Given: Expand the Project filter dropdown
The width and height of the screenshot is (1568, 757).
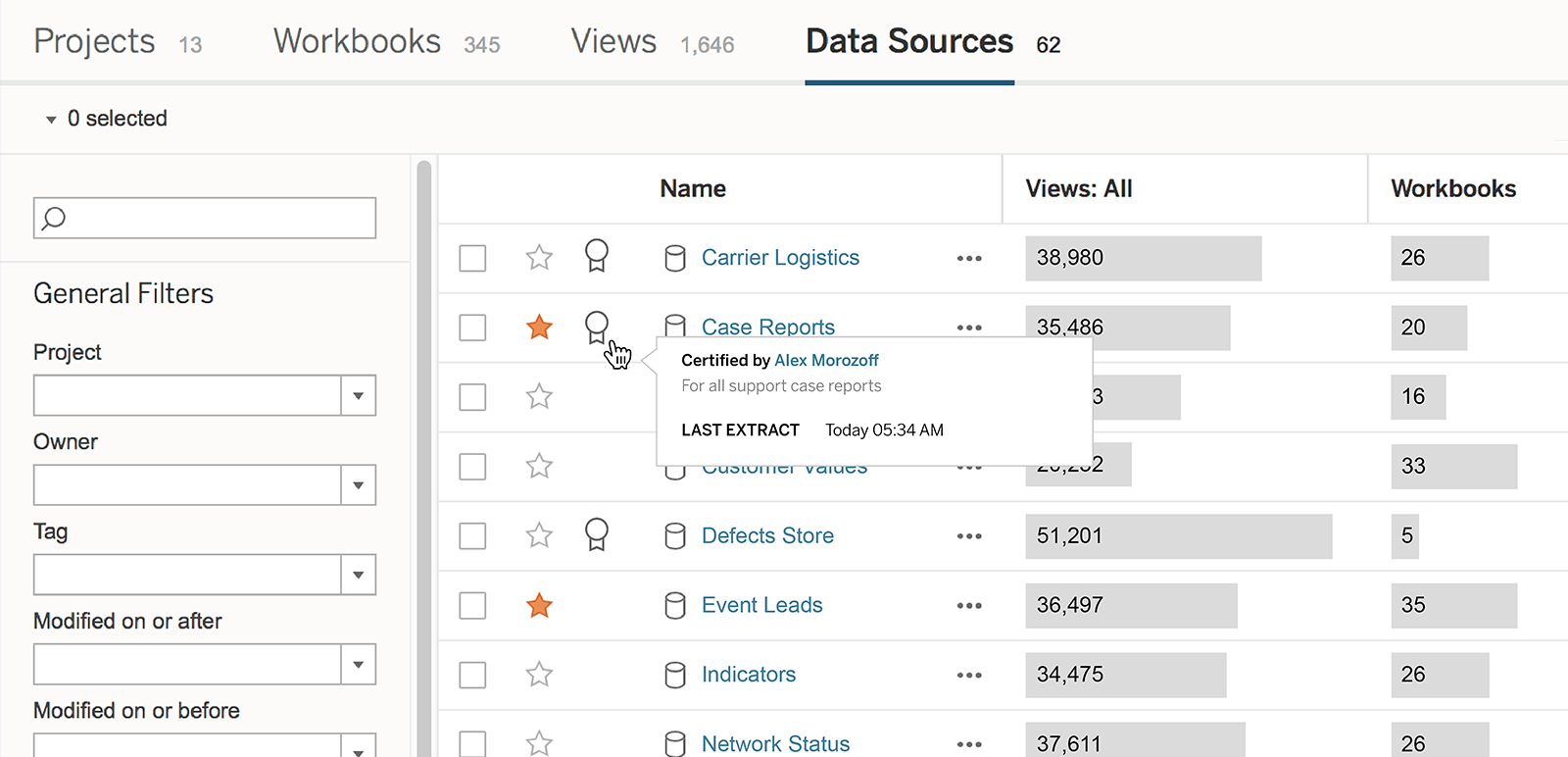Looking at the screenshot, I should [358, 396].
